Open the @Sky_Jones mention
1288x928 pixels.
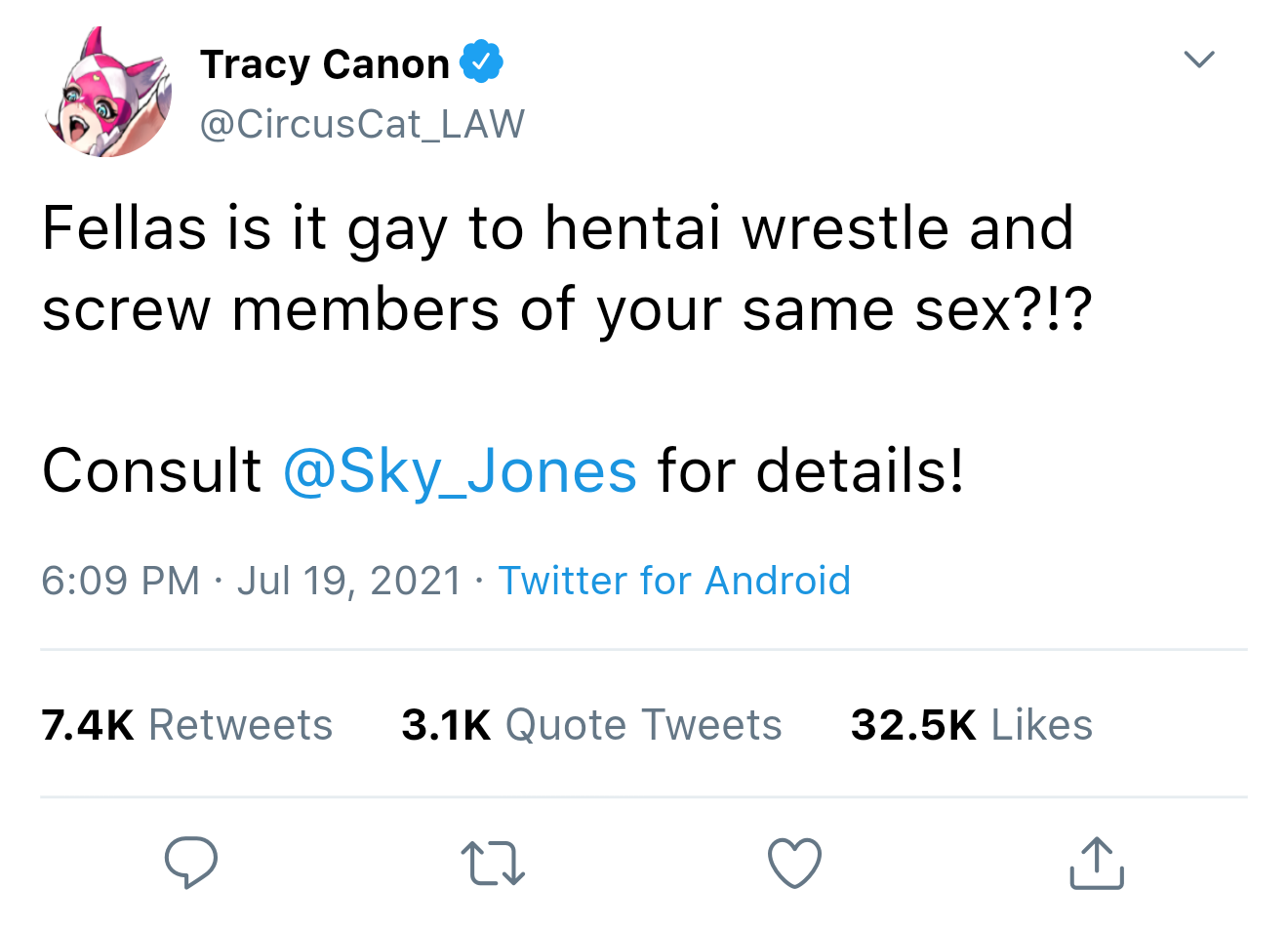[x=460, y=470]
